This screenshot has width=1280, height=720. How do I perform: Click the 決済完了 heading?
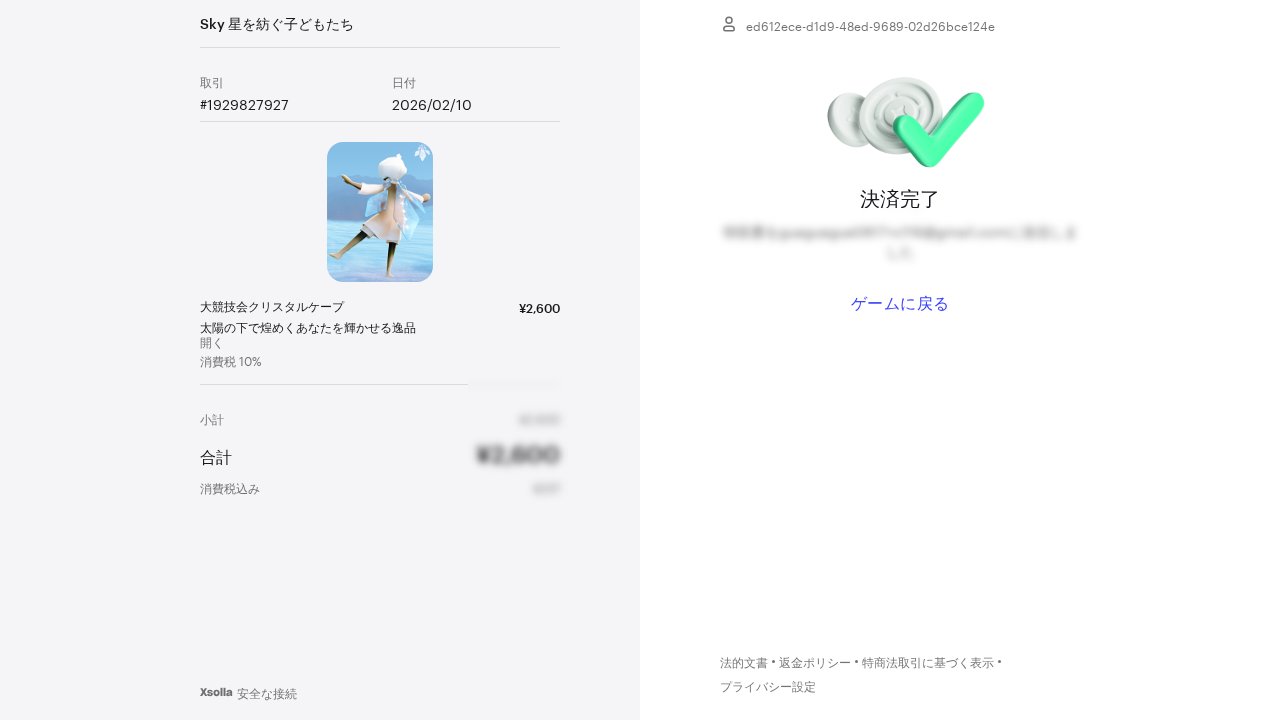click(x=900, y=199)
